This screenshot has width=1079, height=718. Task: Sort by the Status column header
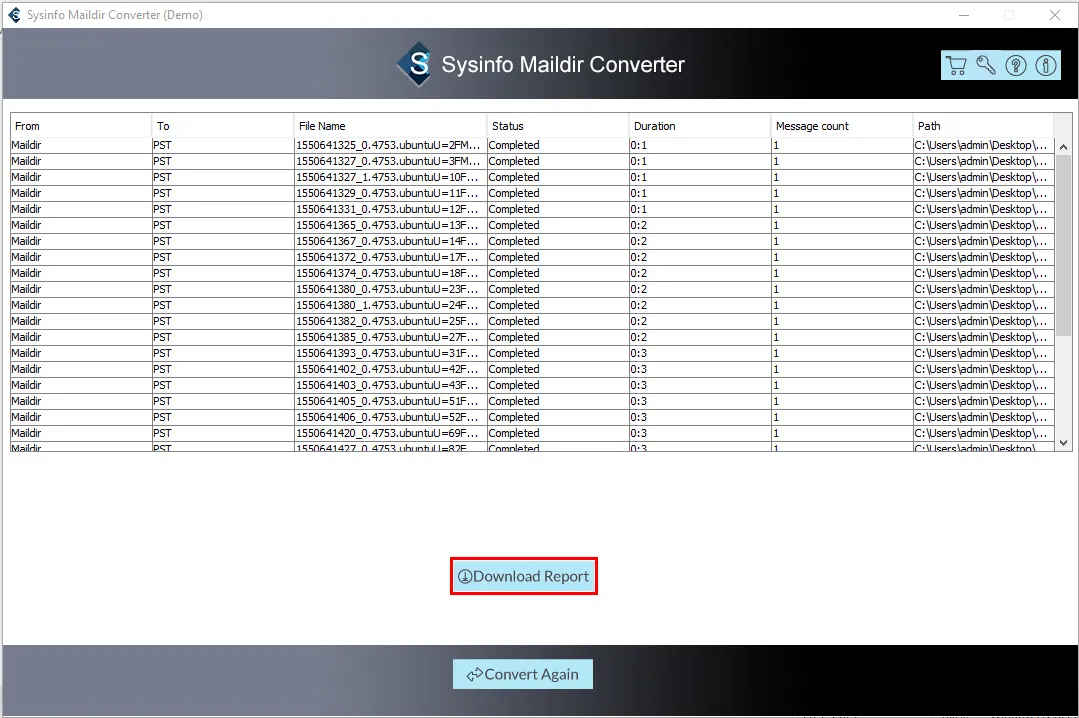click(x=557, y=126)
